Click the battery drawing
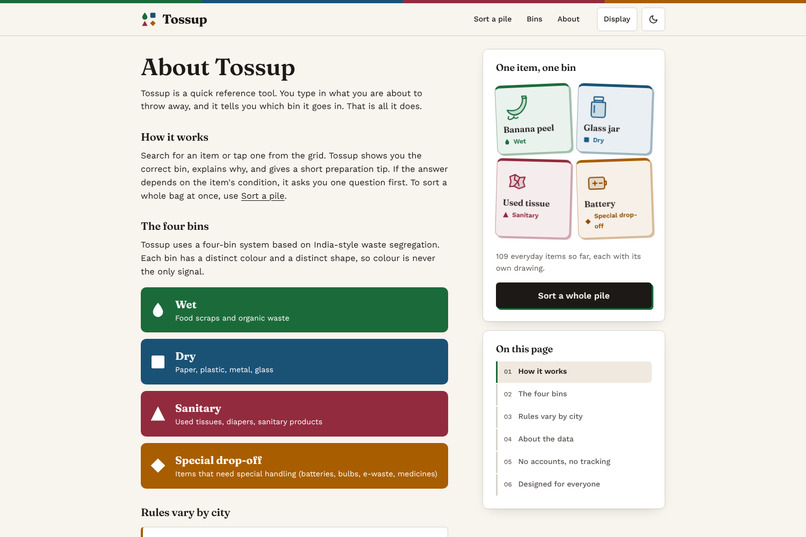806x537 pixels. pos(597,183)
